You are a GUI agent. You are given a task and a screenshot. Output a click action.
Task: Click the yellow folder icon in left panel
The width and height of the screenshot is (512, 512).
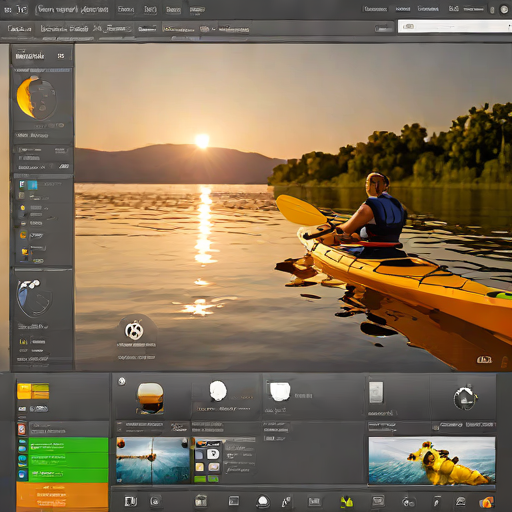click(x=25, y=251)
